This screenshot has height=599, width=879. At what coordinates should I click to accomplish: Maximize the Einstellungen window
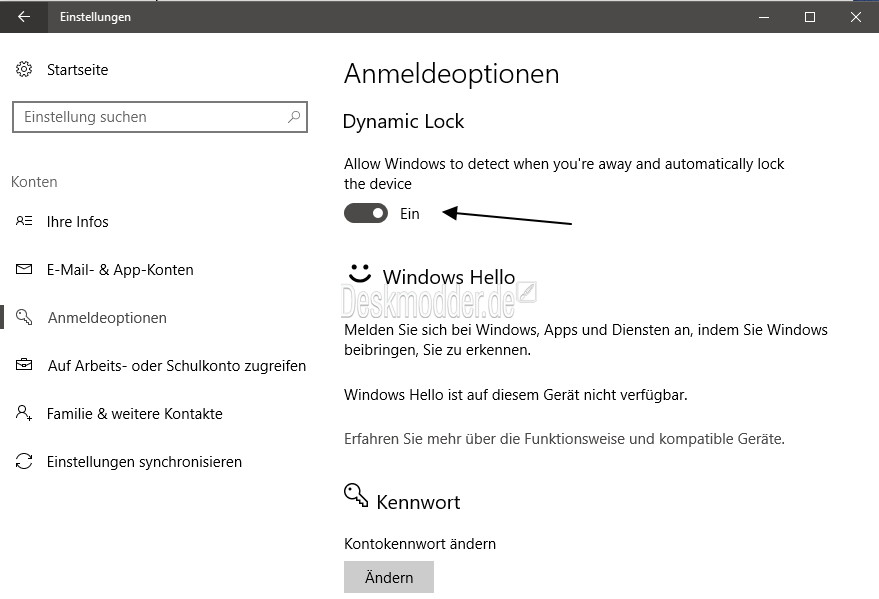point(809,17)
